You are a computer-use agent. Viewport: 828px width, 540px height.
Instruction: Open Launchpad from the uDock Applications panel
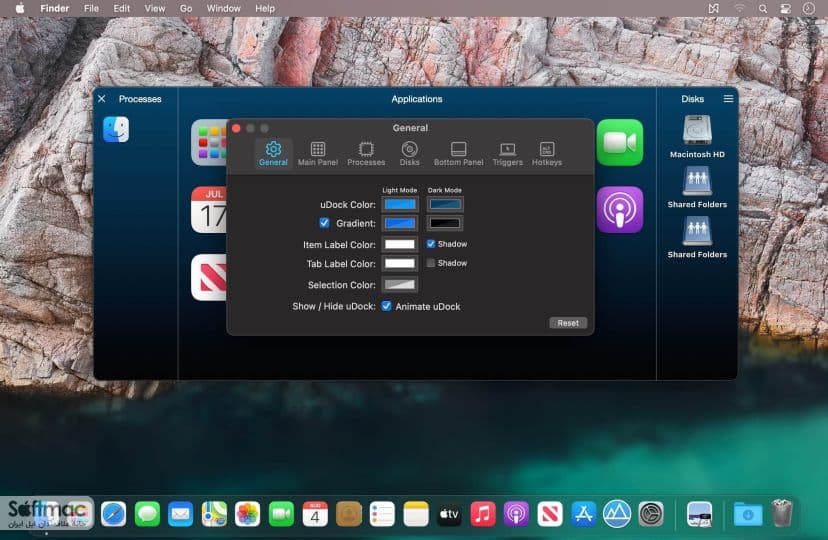[209, 143]
